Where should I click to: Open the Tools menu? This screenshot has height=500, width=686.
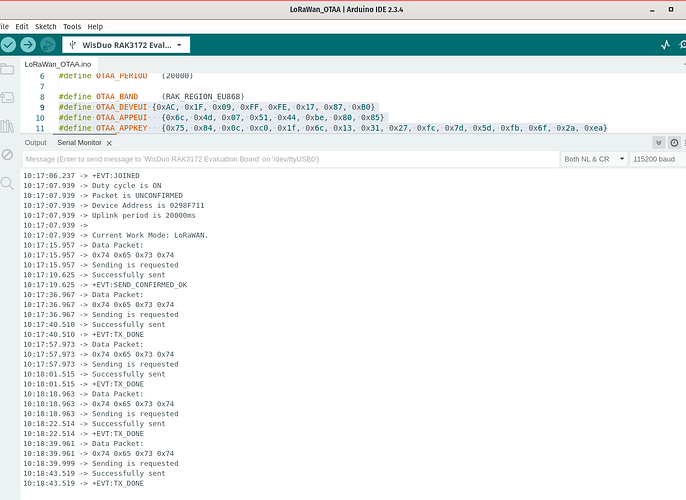pyautogui.click(x=72, y=26)
